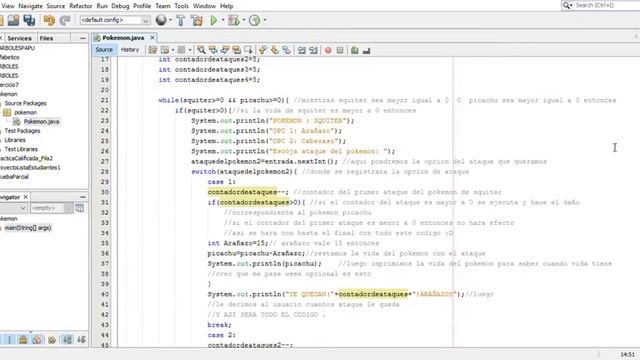Click the Debug Project icon
The height and width of the screenshot is (360, 640).
[x=234, y=20]
